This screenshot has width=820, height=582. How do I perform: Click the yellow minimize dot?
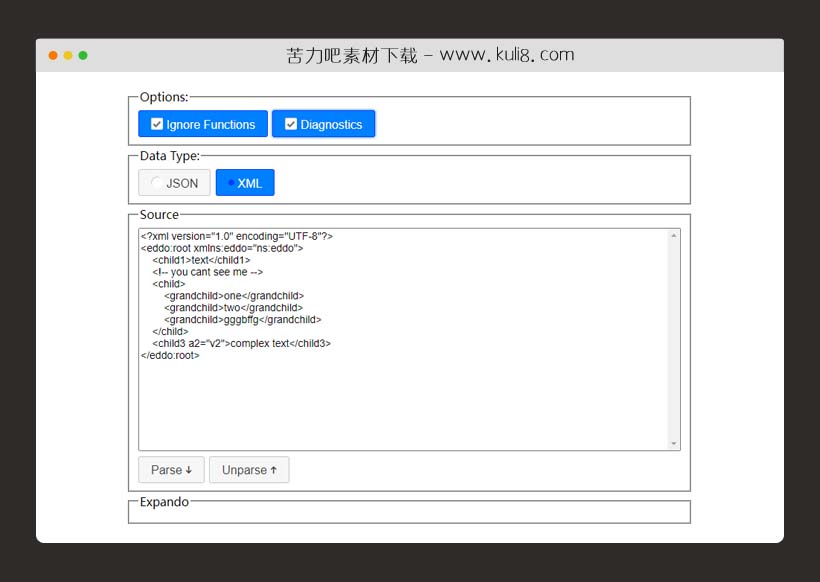pyautogui.click(x=68, y=56)
